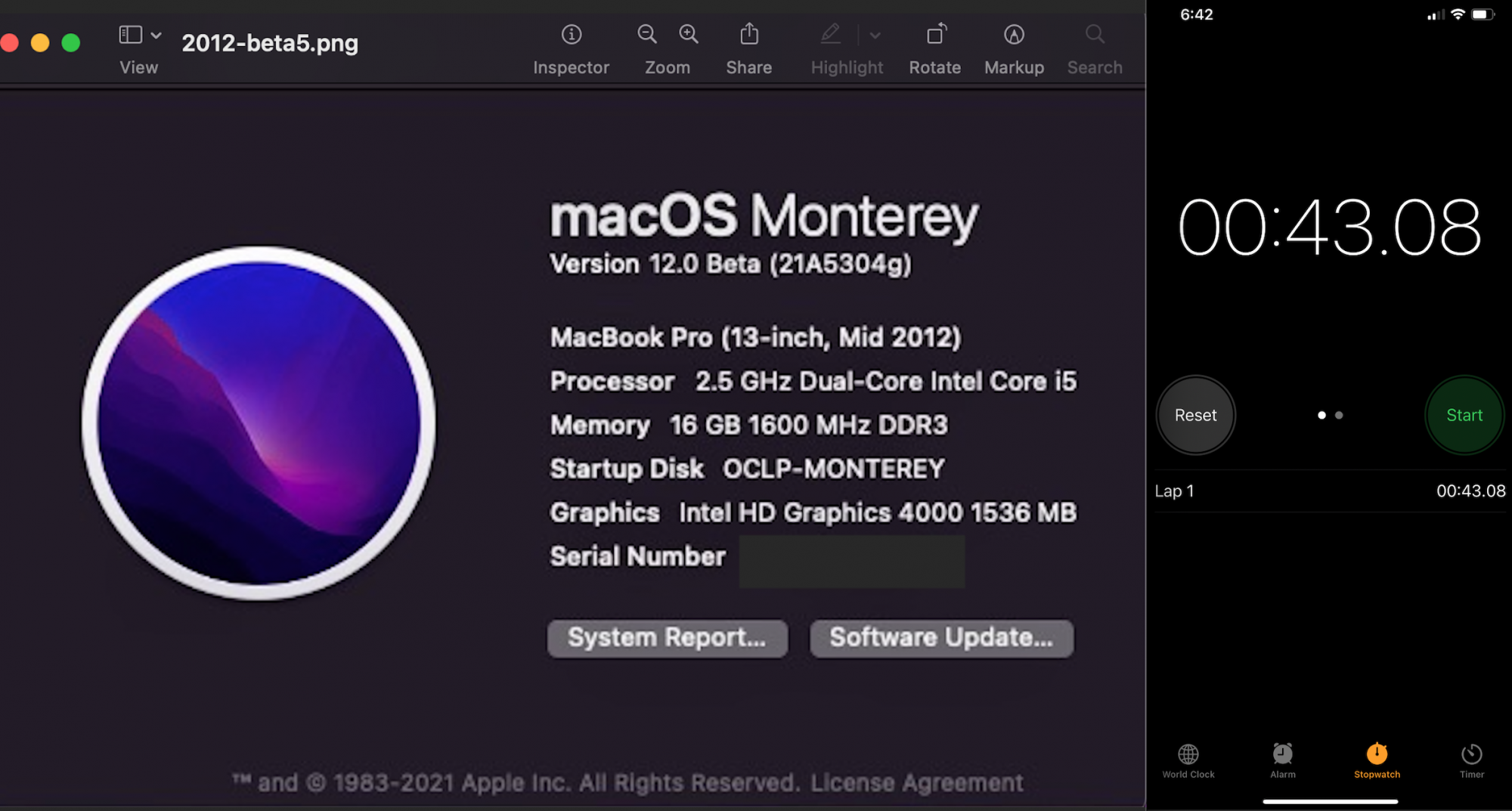This screenshot has width=1512, height=811.
Task: Switch to the Timer tab
Action: click(x=1472, y=761)
